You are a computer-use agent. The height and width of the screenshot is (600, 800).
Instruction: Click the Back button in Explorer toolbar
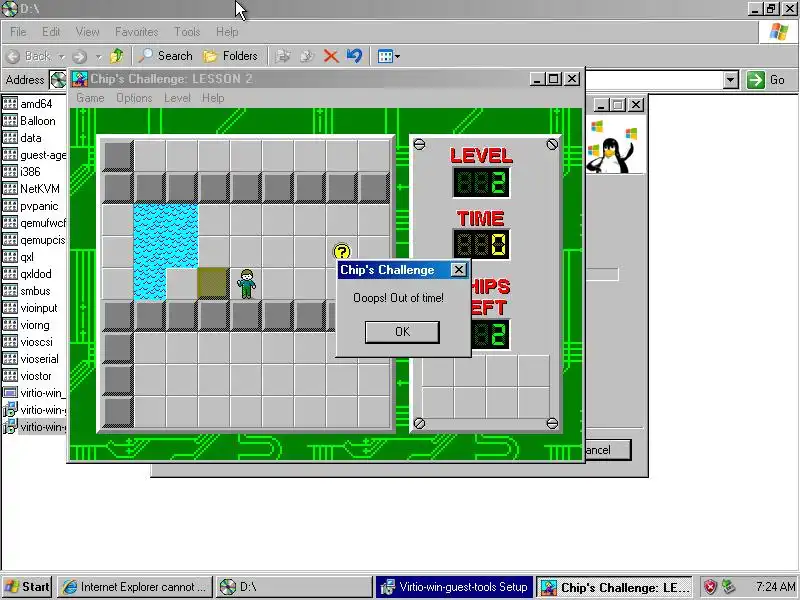point(30,56)
